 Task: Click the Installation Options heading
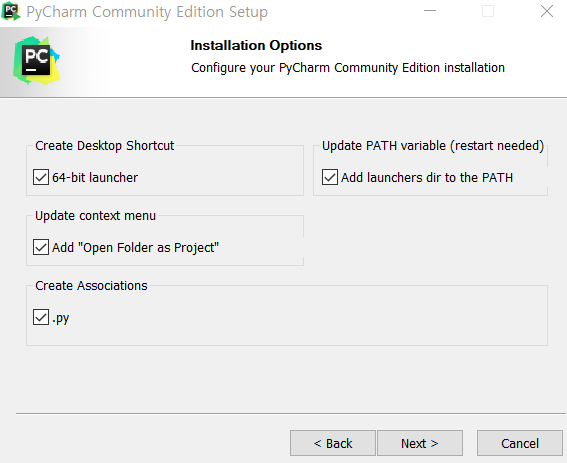(256, 46)
